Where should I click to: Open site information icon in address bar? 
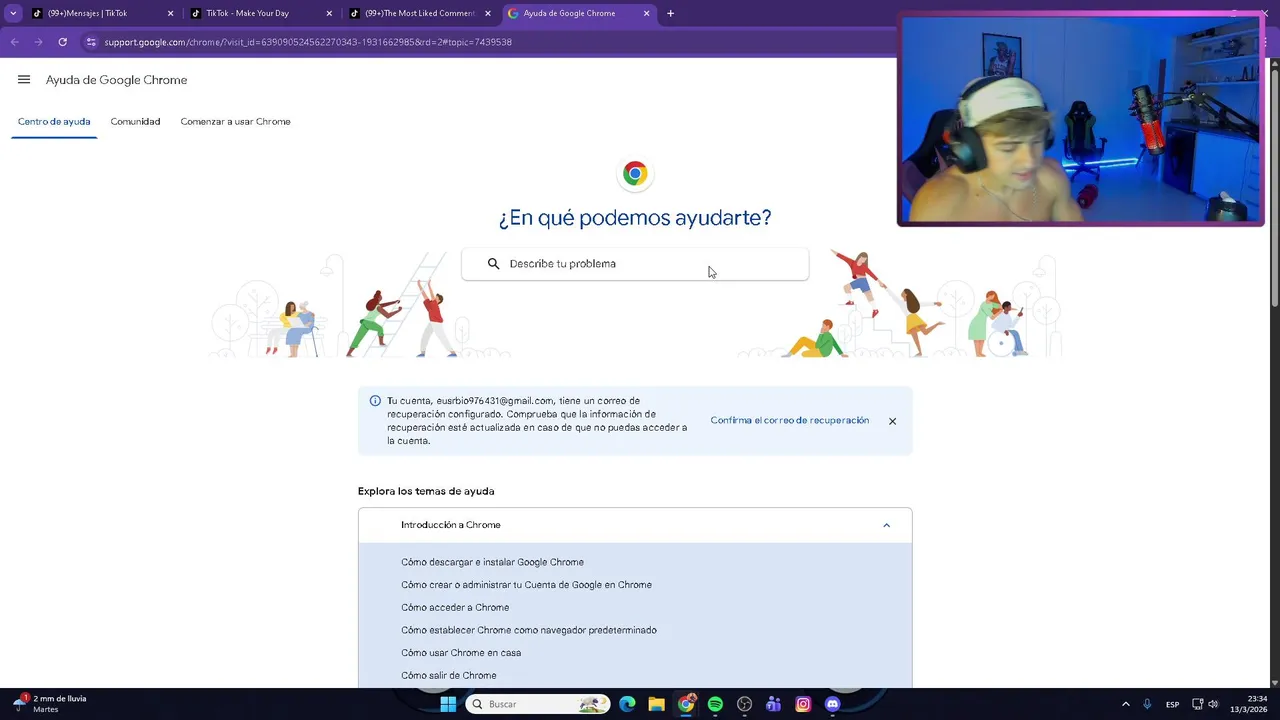(x=91, y=42)
